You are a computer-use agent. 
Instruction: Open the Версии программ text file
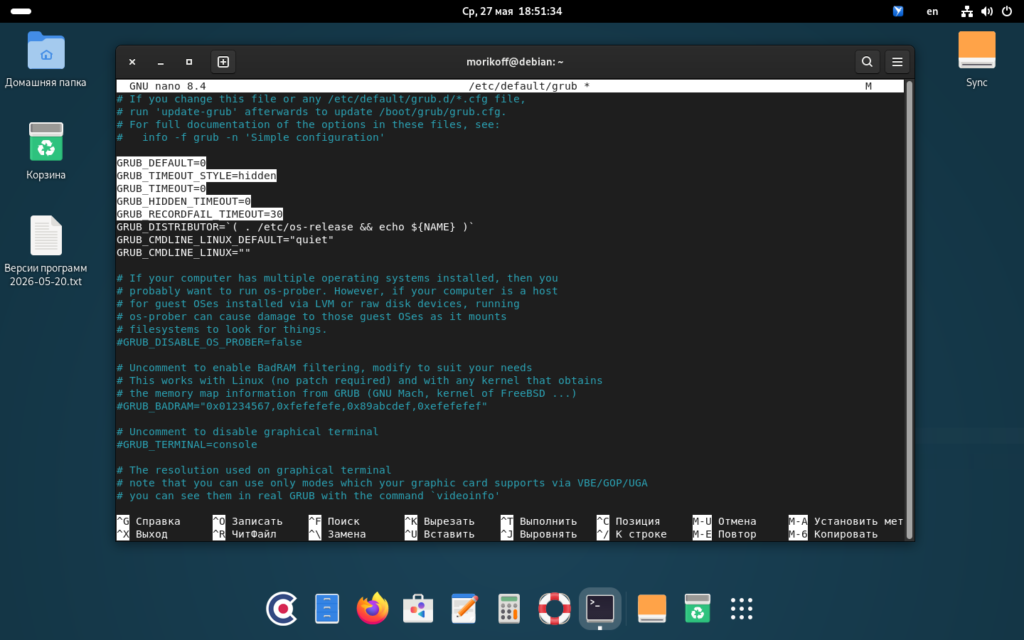click(46, 251)
